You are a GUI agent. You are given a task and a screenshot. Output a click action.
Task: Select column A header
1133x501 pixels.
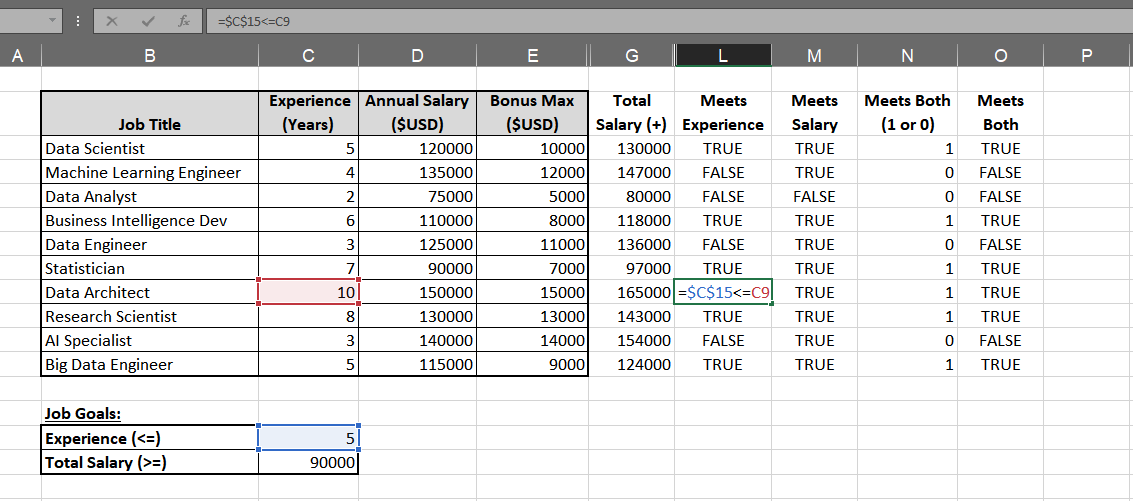tap(17, 55)
